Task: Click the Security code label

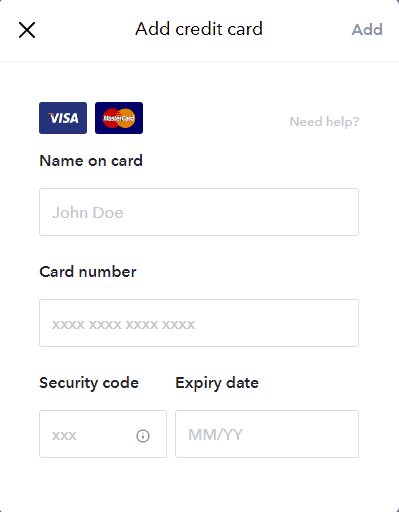Action: click(89, 383)
